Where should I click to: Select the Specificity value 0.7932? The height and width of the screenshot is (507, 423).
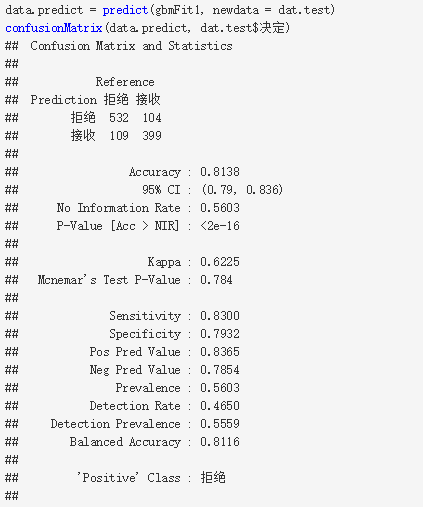220,334
